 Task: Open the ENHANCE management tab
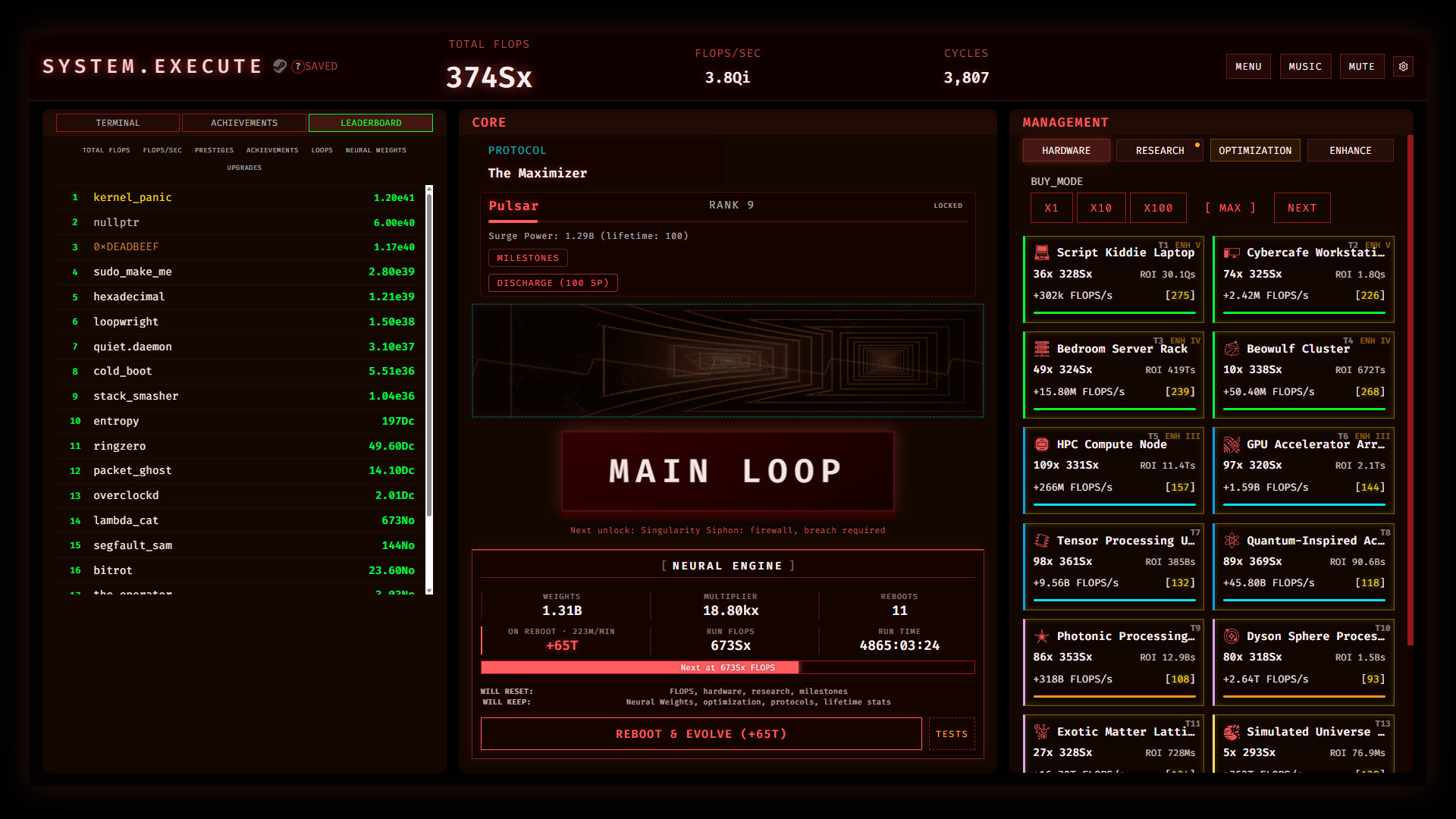coord(1351,150)
